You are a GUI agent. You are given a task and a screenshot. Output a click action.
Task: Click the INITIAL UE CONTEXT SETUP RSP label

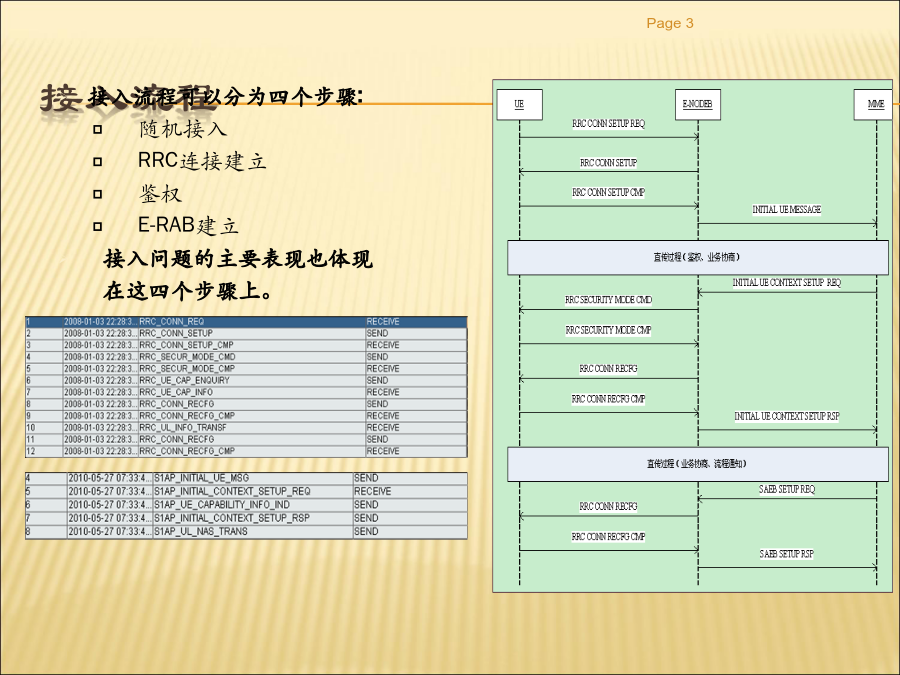tap(786, 417)
